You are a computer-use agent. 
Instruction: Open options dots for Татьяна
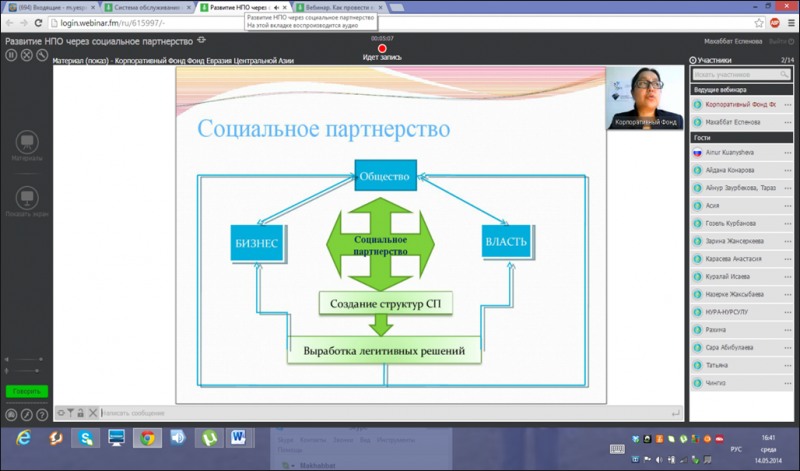(788, 365)
